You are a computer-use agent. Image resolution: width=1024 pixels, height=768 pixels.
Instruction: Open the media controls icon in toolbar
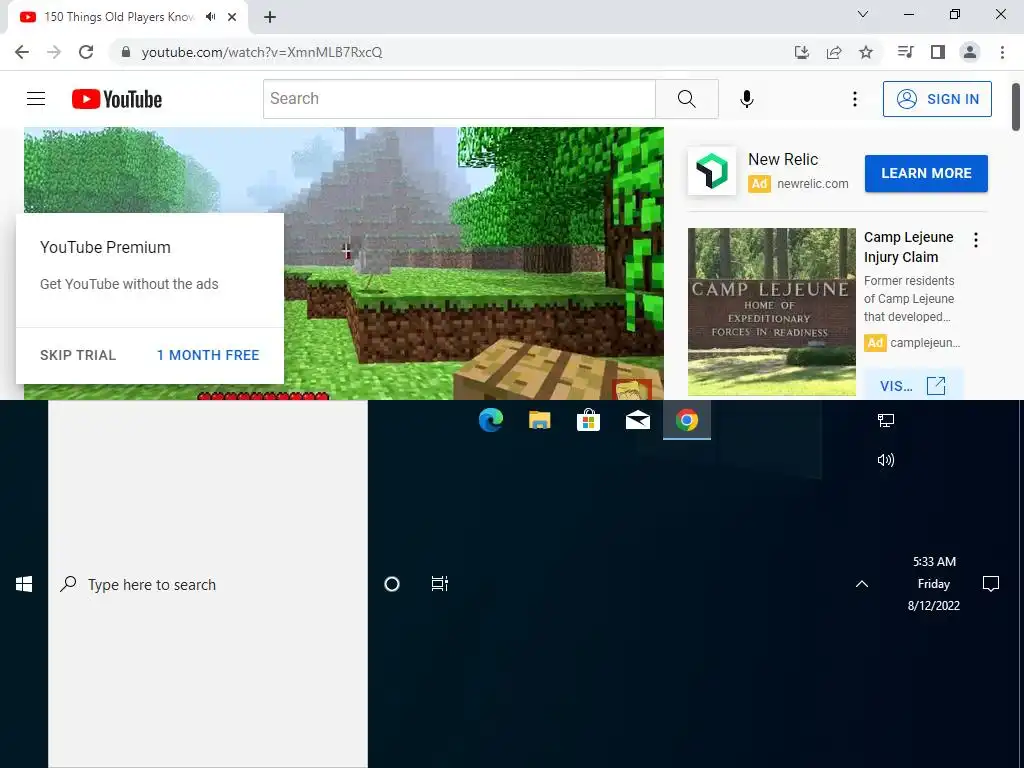click(x=905, y=52)
